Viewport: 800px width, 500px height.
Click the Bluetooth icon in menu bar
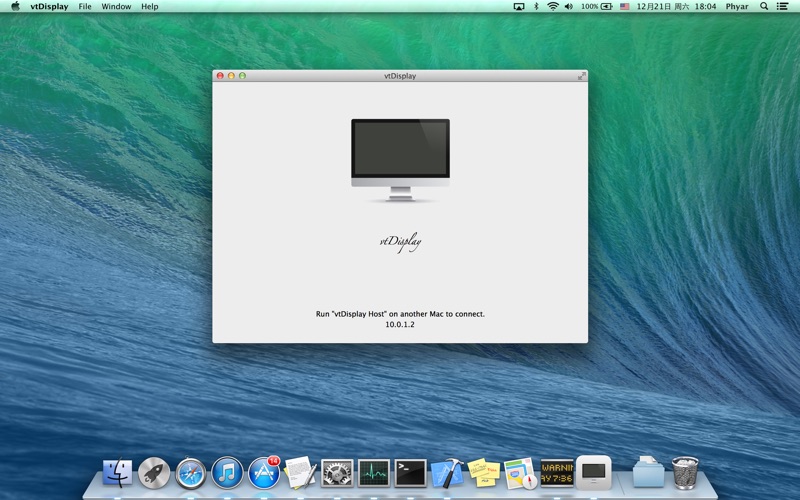tap(536, 7)
